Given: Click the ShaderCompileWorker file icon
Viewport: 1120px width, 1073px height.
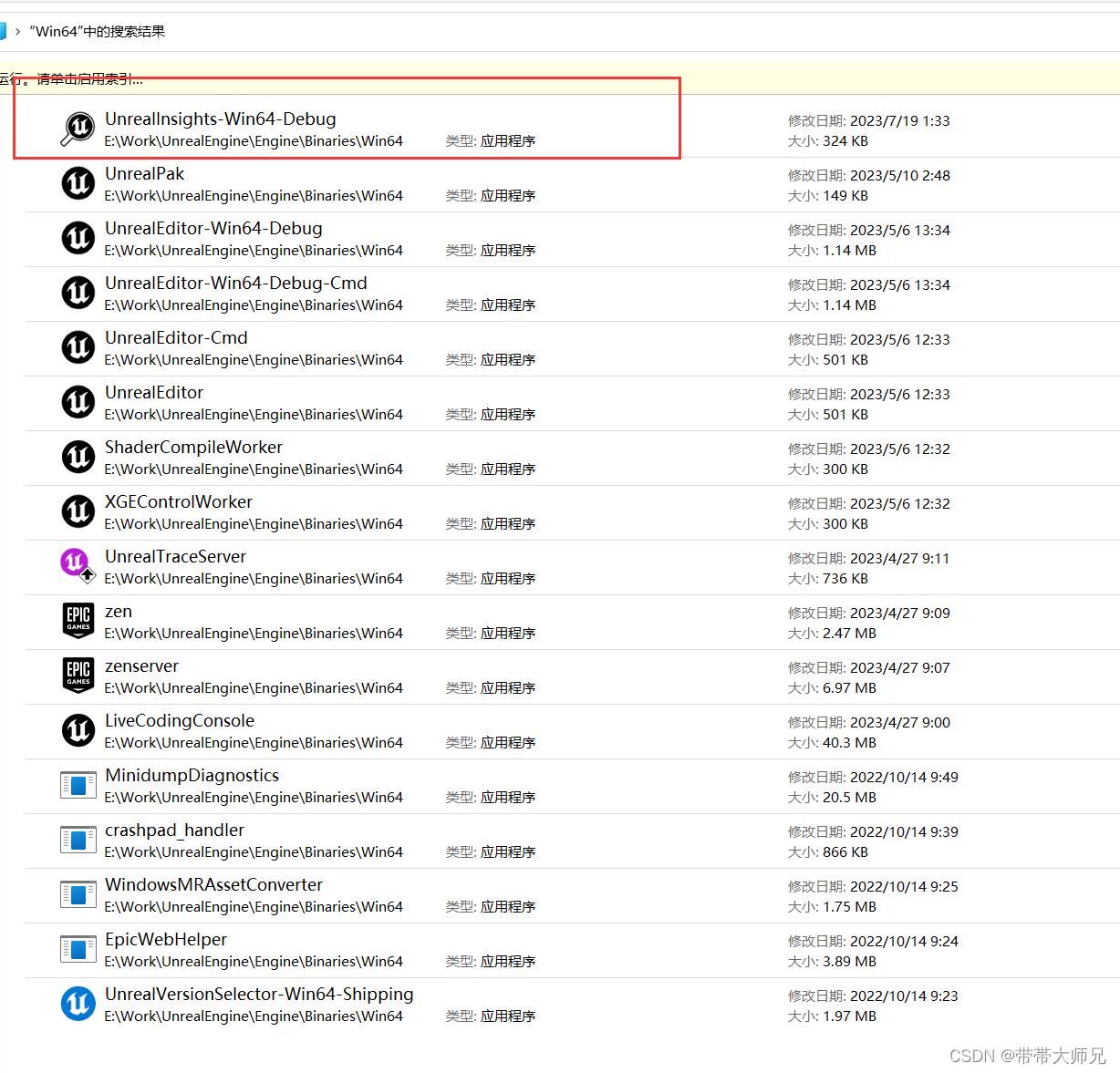Looking at the screenshot, I should pyautogui.click(x=78, y=457).
